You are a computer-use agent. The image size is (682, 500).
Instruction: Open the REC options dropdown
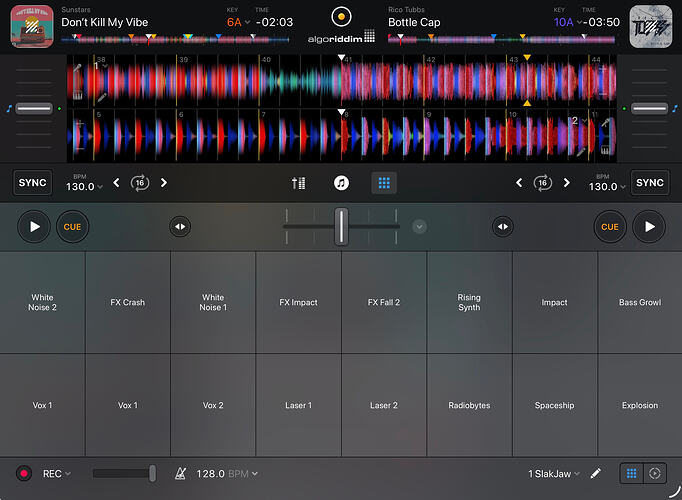point(57,473)
